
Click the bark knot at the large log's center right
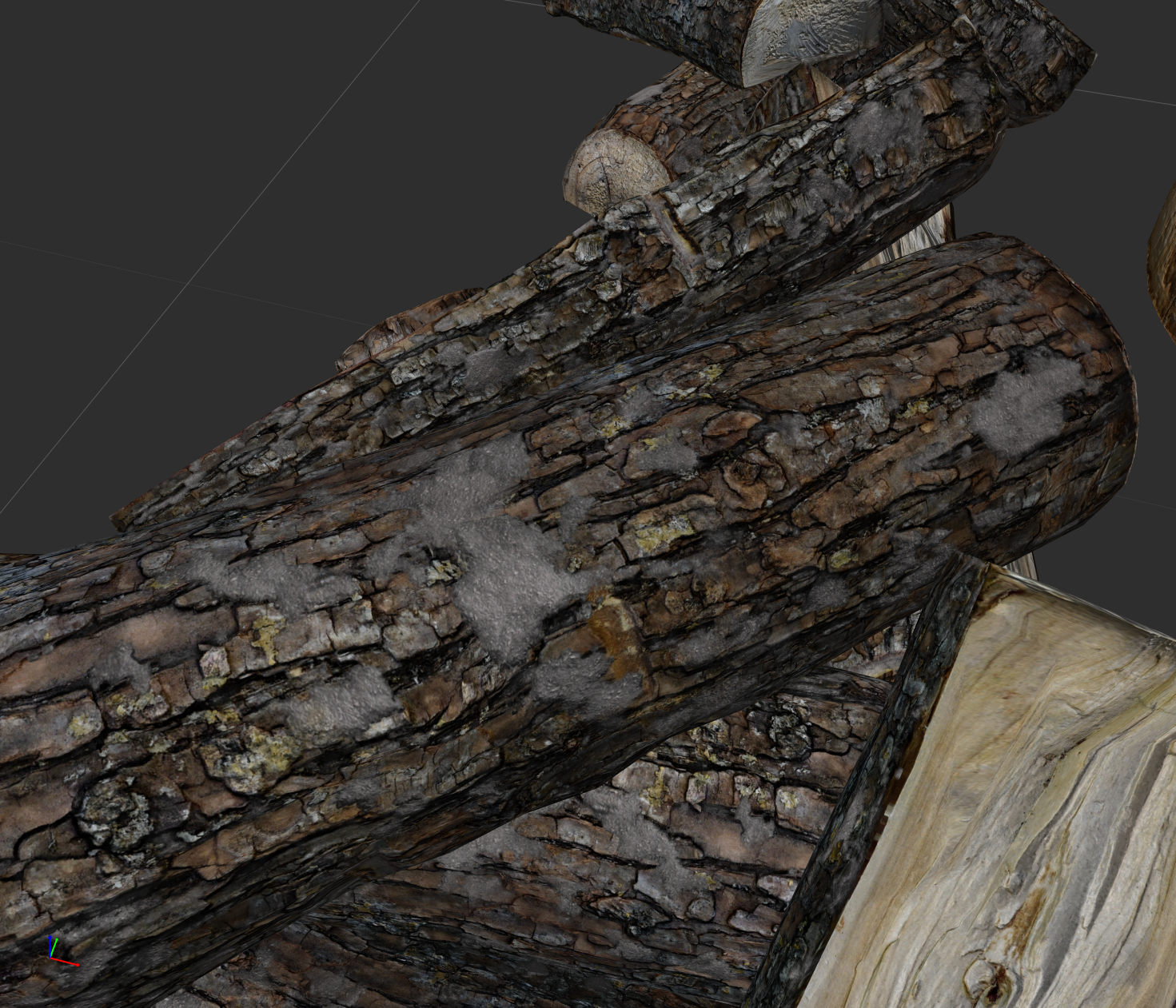tap(743, 477)
